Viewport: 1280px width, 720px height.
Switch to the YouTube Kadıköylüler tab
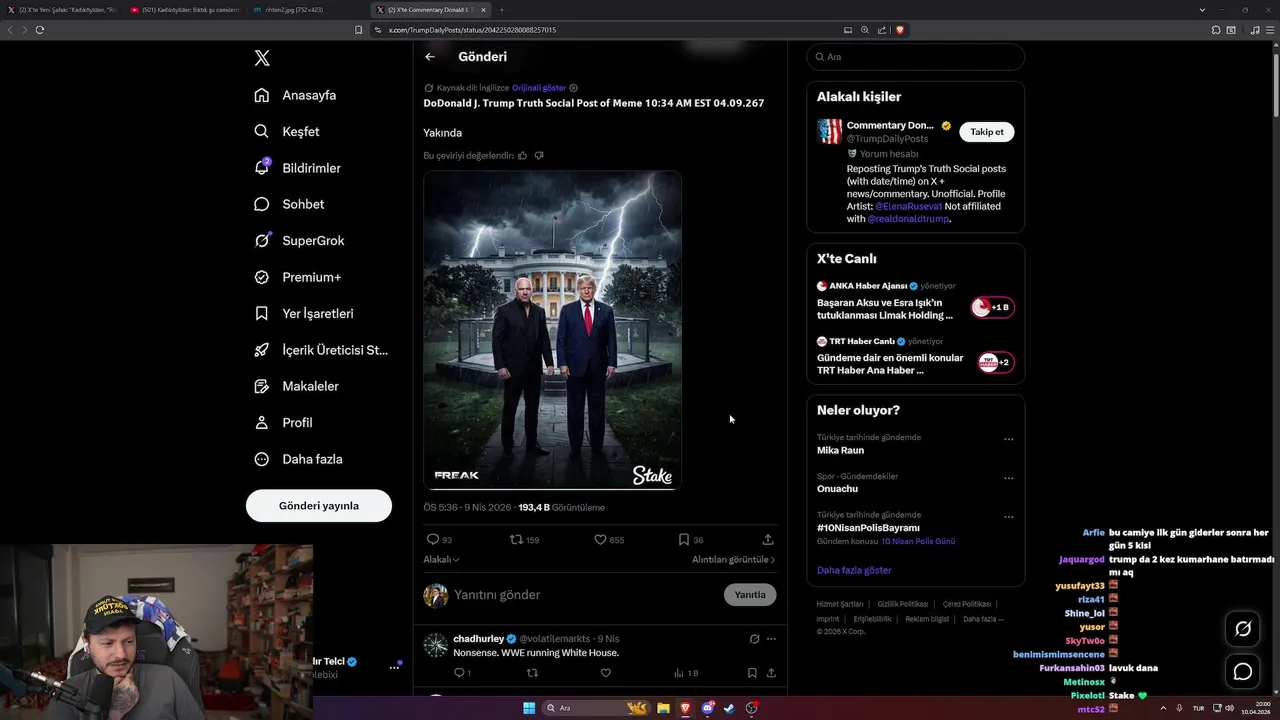click(x=184, y=10)
